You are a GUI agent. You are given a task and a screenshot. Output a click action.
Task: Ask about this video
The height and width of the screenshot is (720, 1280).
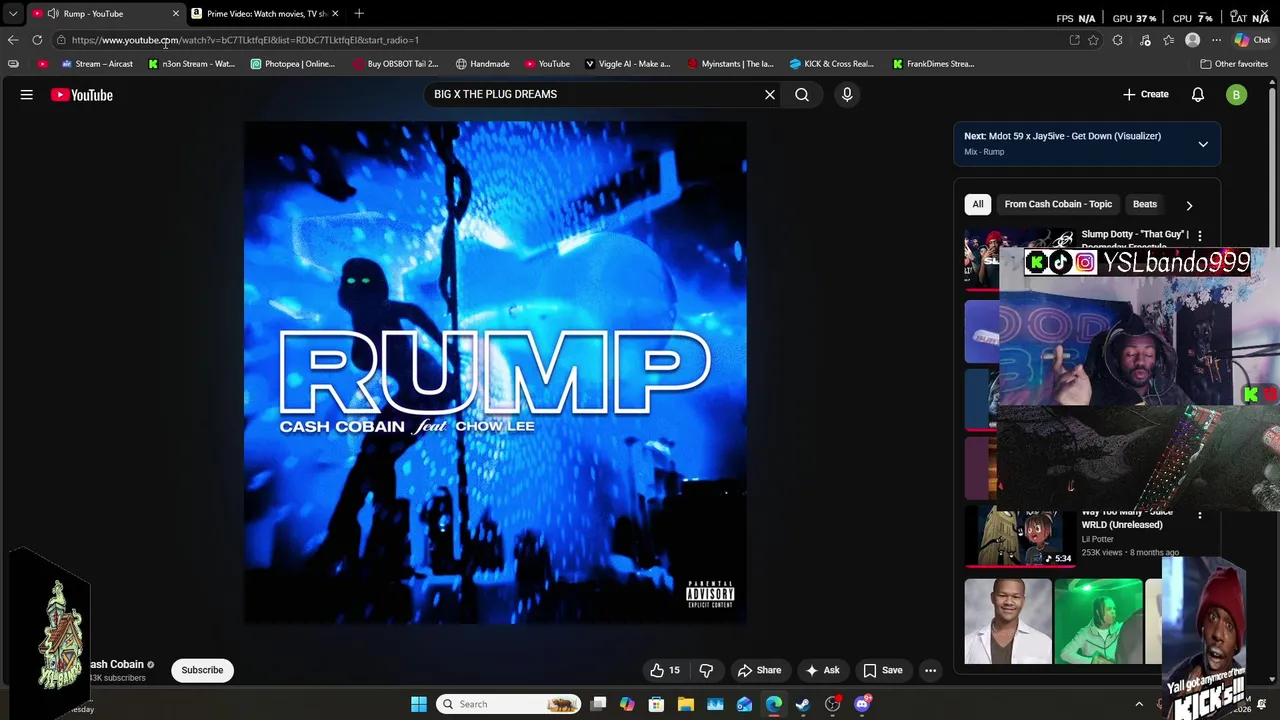(x=822, y=671)
